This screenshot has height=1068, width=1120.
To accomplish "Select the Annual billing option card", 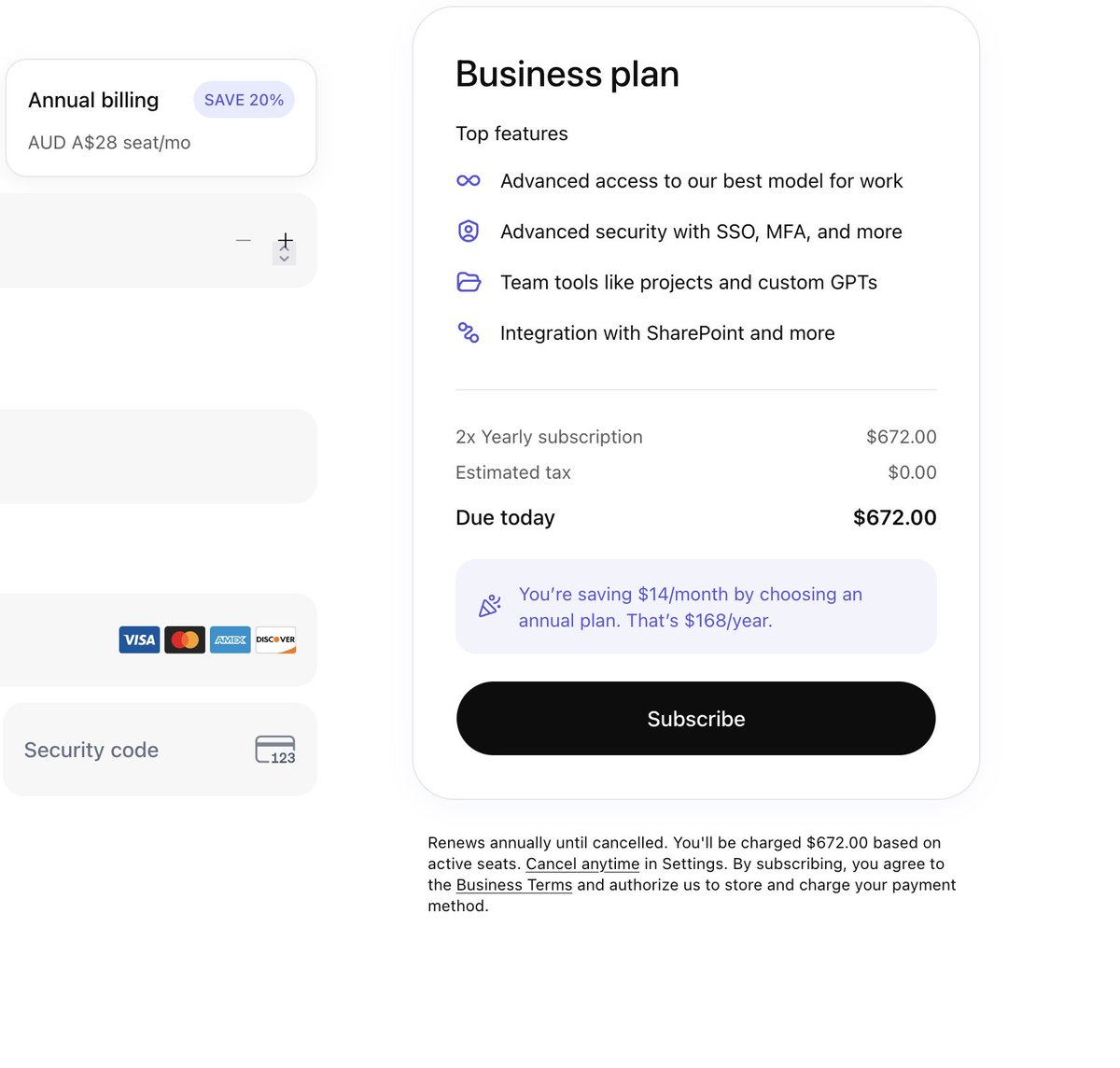I will coord(161,119).
